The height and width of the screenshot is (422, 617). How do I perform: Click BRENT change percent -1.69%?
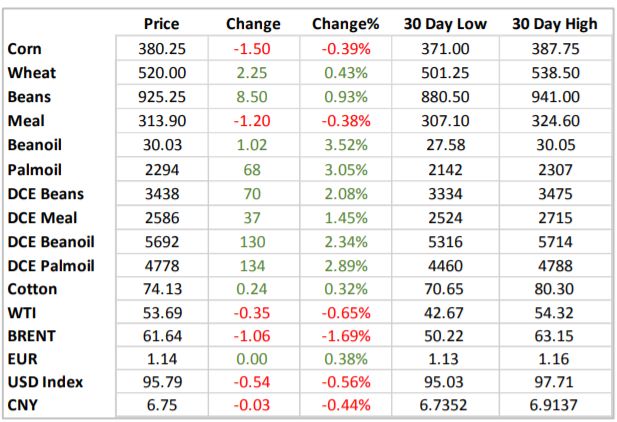click(343, 337)
